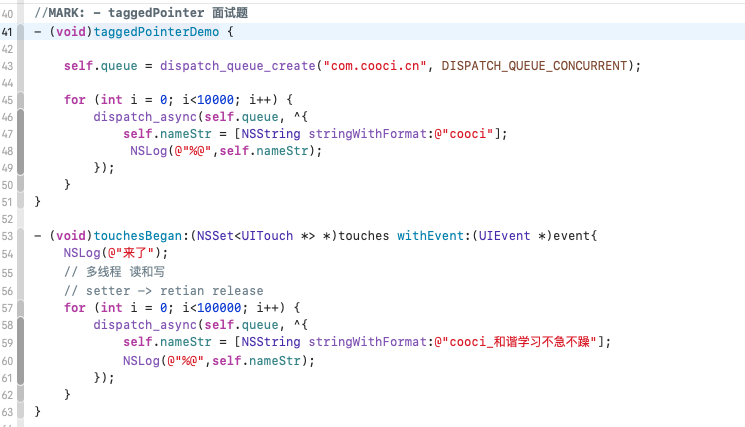Click line number 53 in the gutter
Viewport: 745px width, 427px height.
[7, 236]
